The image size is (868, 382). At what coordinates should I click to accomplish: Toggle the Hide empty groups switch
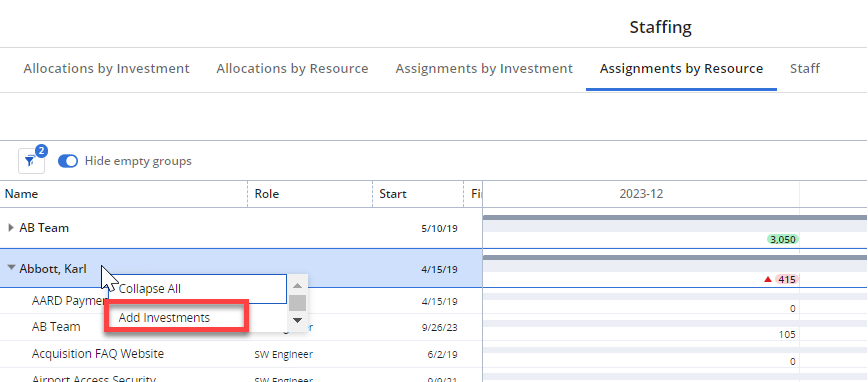[68, 161]
